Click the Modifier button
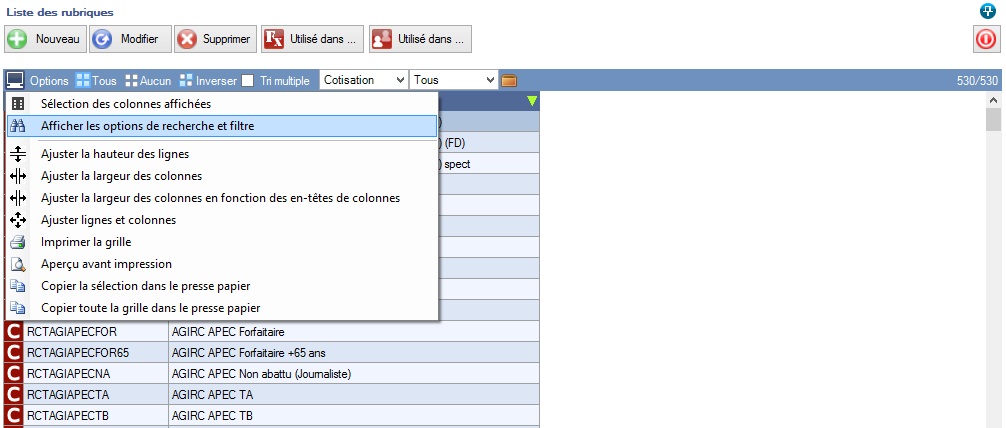 128,39
